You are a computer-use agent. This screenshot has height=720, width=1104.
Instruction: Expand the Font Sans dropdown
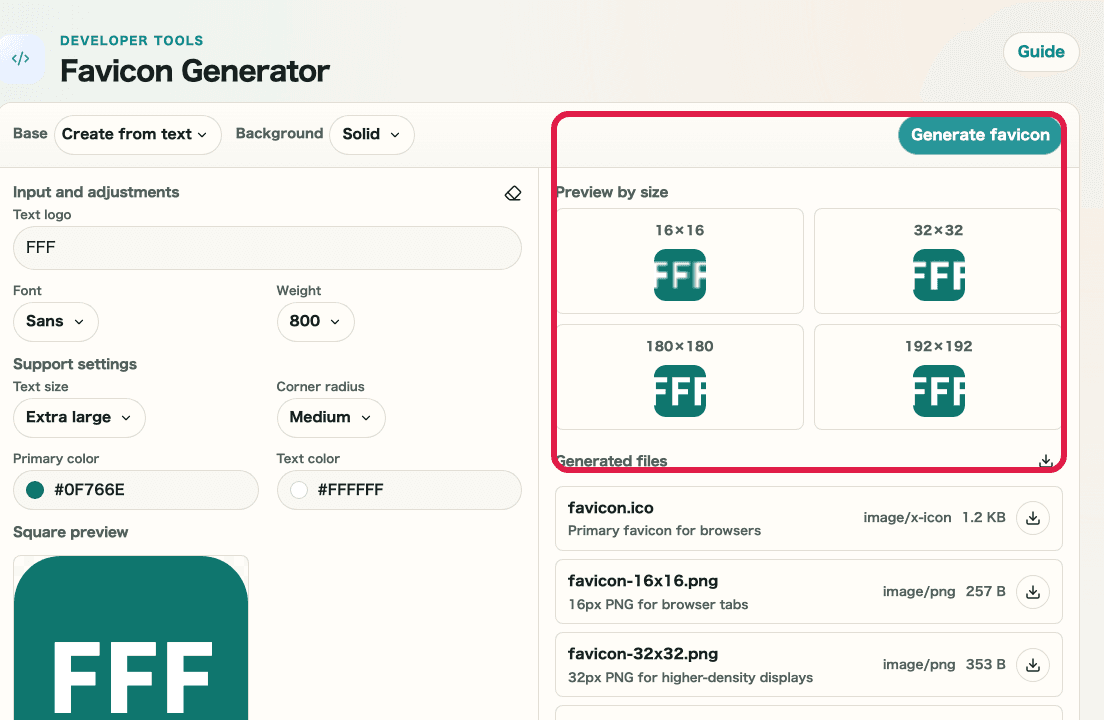(56, 321)
